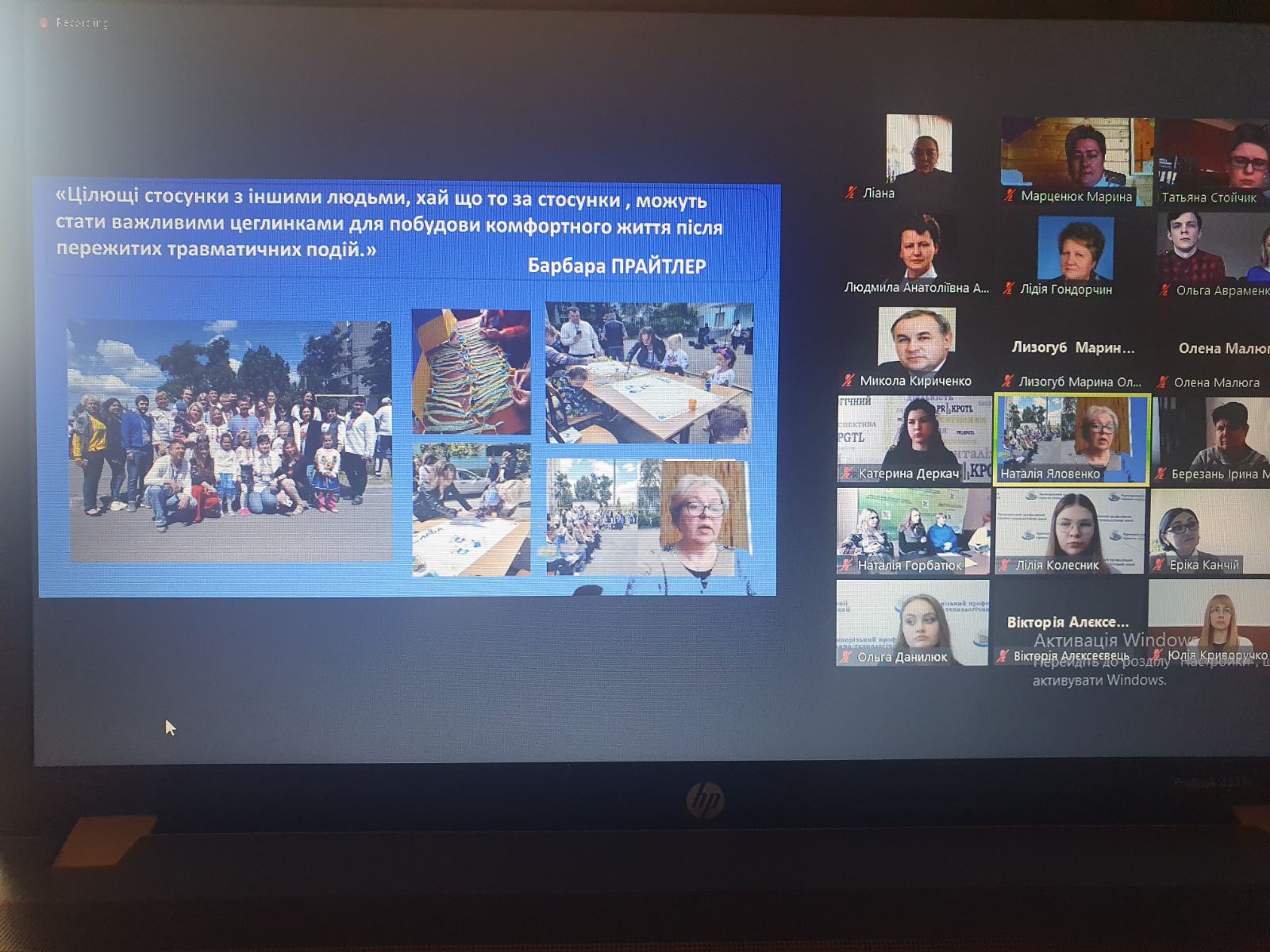Select Людмила Анатоліївна's video tile
1270x952 pixels.
(918, 254)
